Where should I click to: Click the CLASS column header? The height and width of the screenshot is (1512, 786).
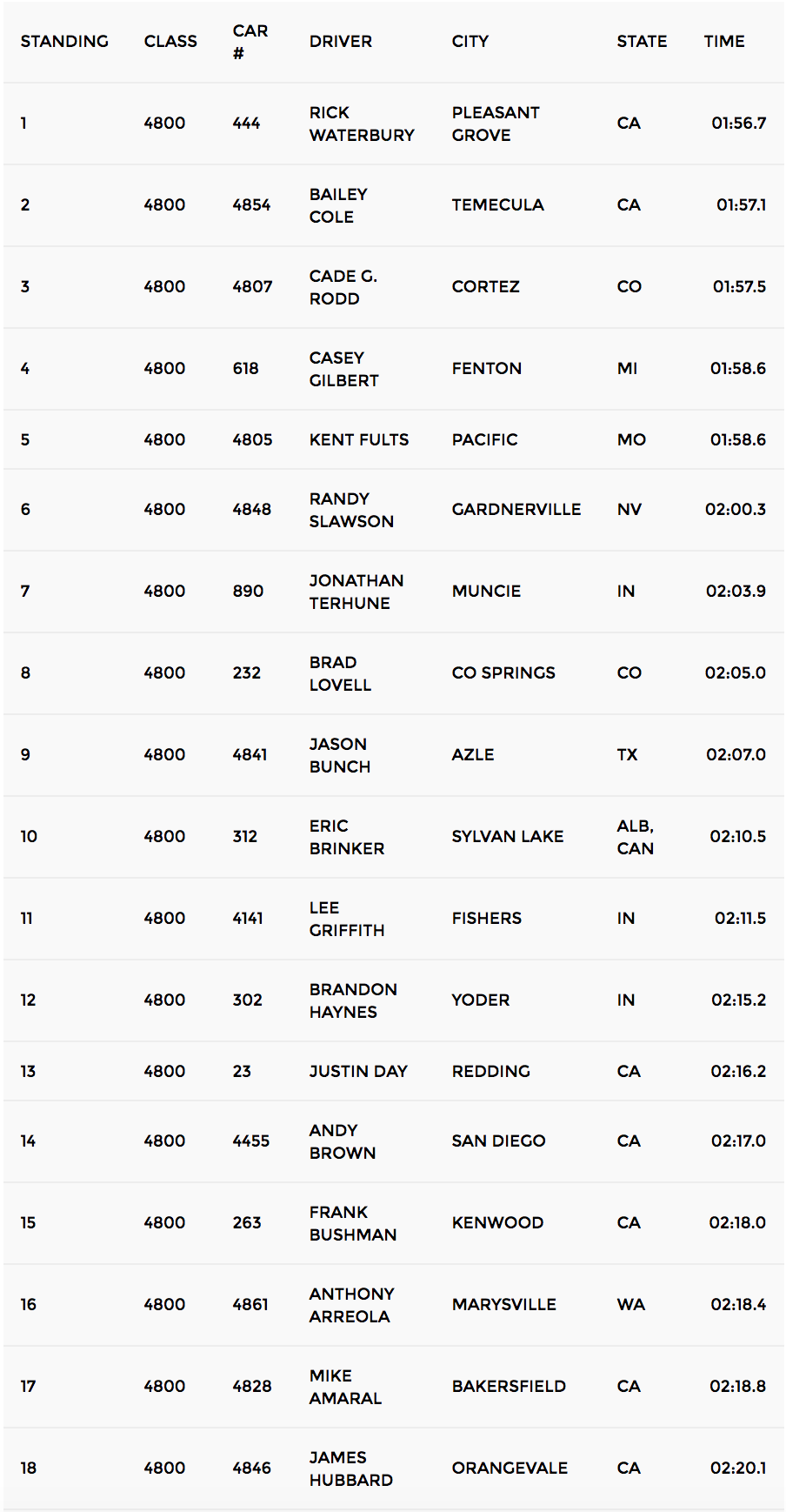click(x=170, y=42)
